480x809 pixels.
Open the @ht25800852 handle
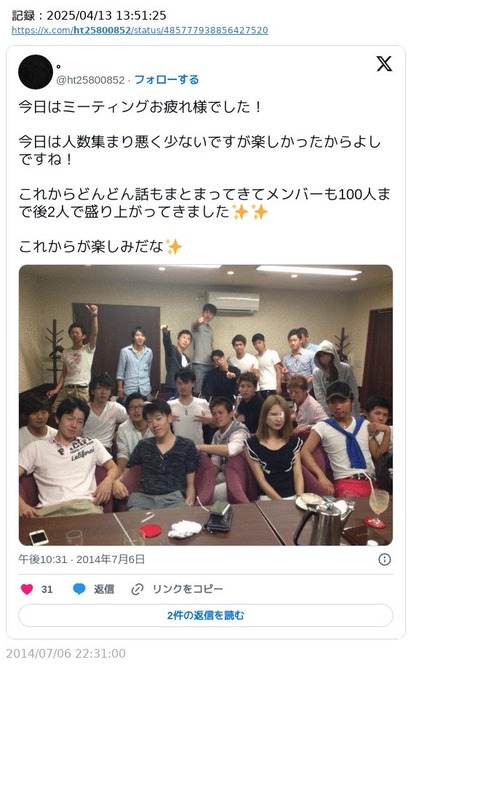click(x=90, y=80)
